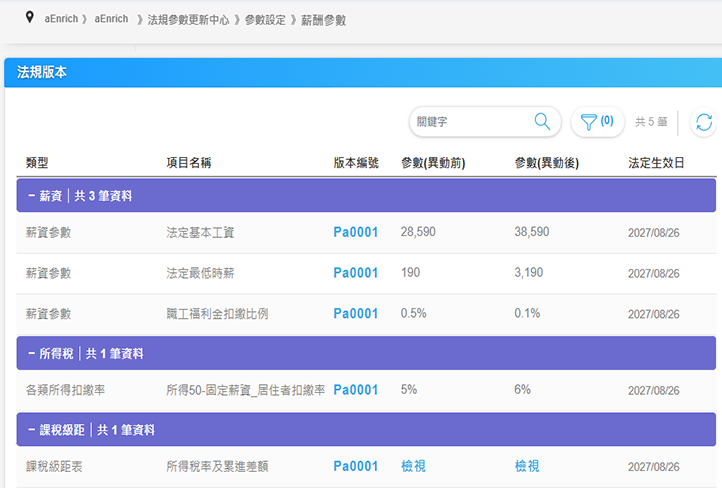Open Pa0001 link for 職工福利金扣繳比例

tap(356, 314)
